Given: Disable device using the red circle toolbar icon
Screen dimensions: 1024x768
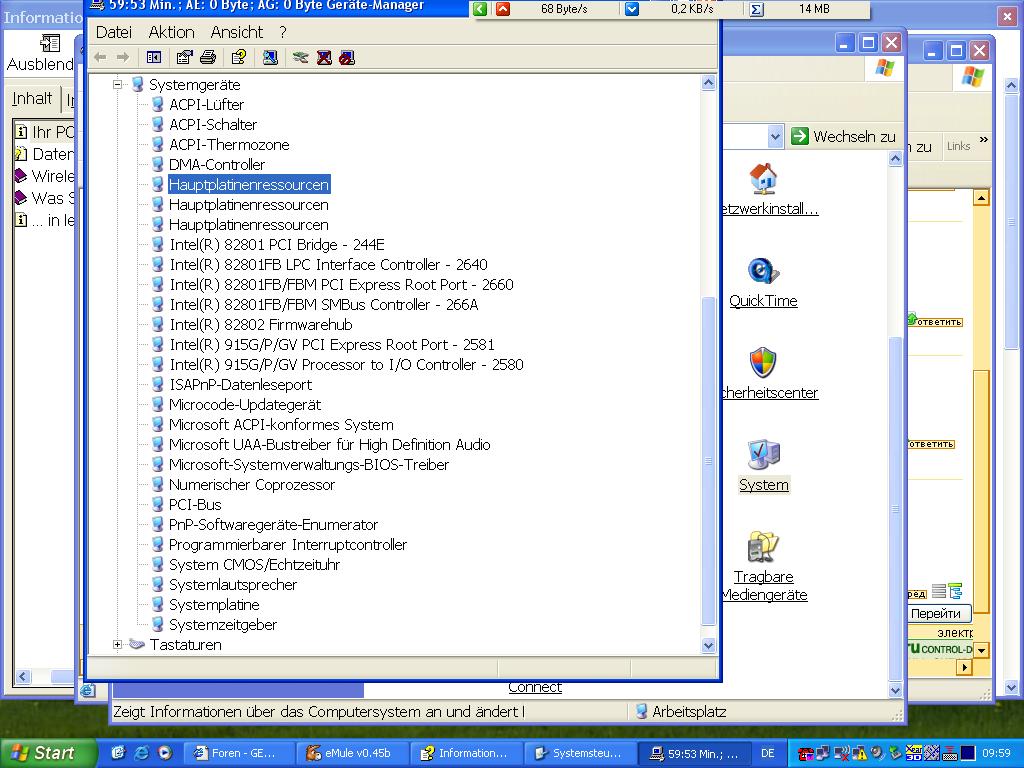Looking at the screenshot, I should pos(347,57).
